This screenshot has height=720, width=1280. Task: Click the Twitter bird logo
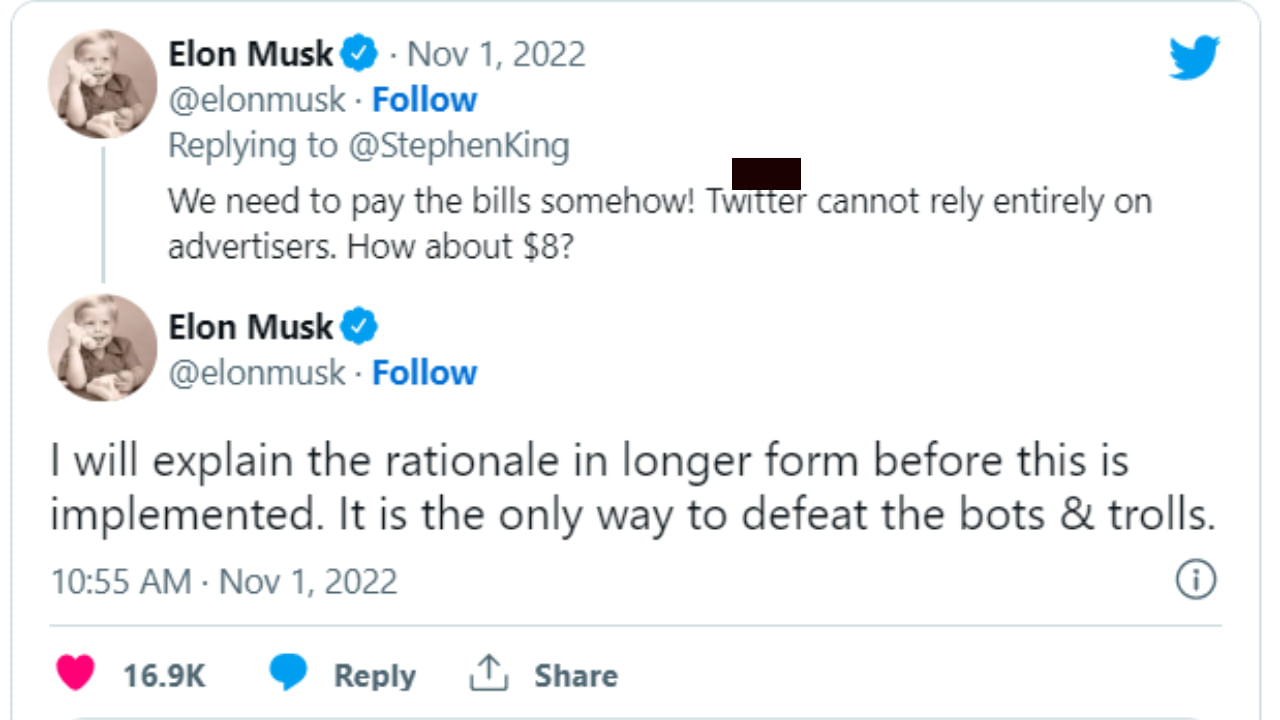click(1194, 57)
